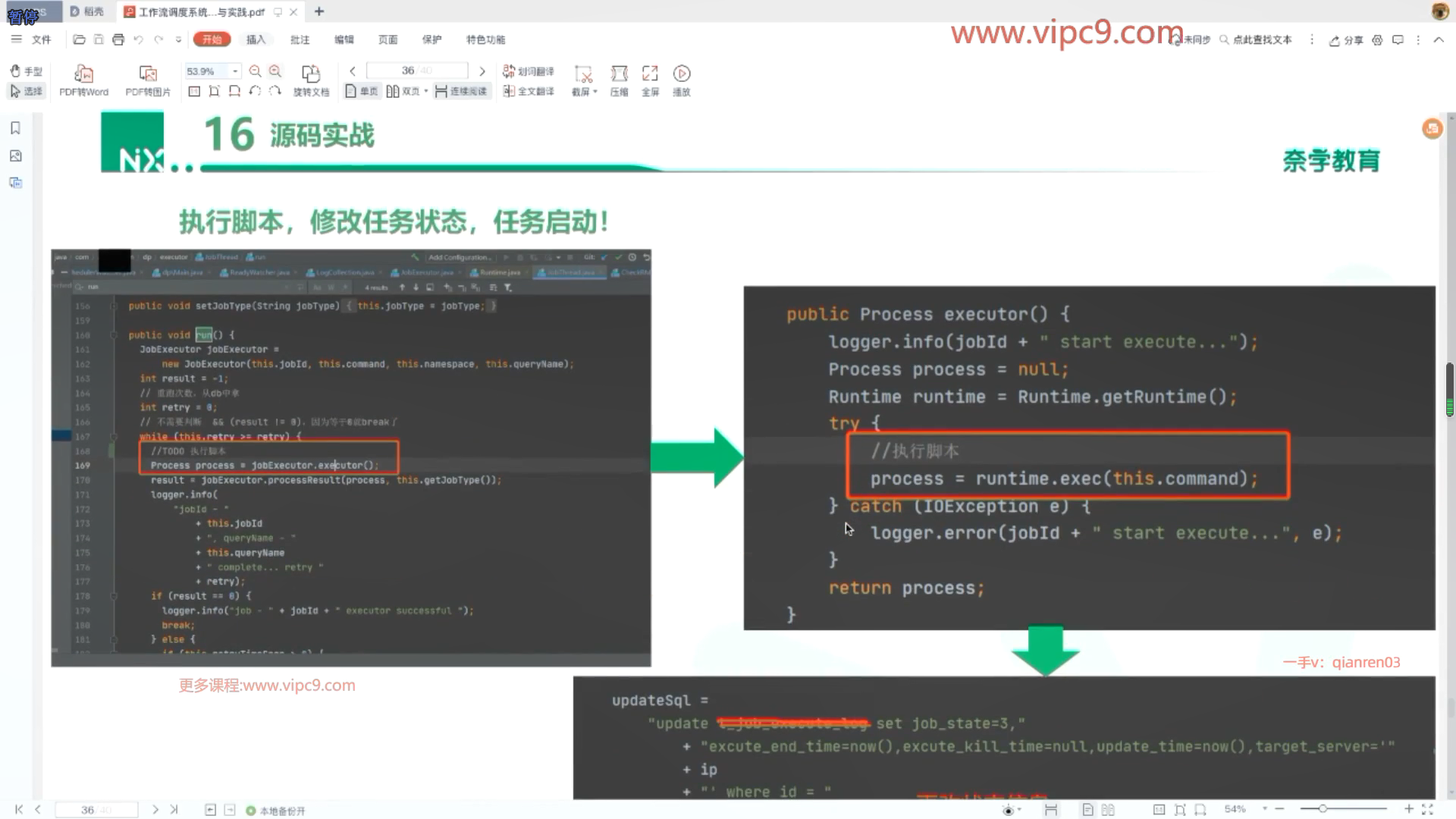Open the 插入 ribbon tab
Image resolution: width=1456 pixels, height=819 pixels.
click(x=256, y=39)
